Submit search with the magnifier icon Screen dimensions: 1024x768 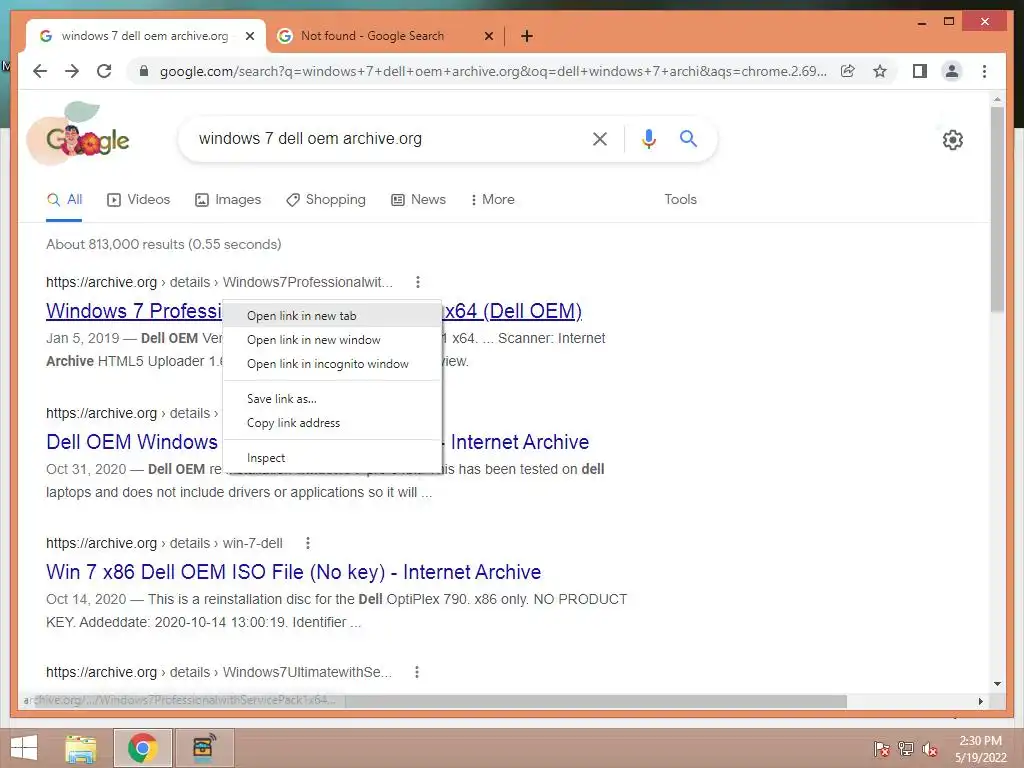688,138
